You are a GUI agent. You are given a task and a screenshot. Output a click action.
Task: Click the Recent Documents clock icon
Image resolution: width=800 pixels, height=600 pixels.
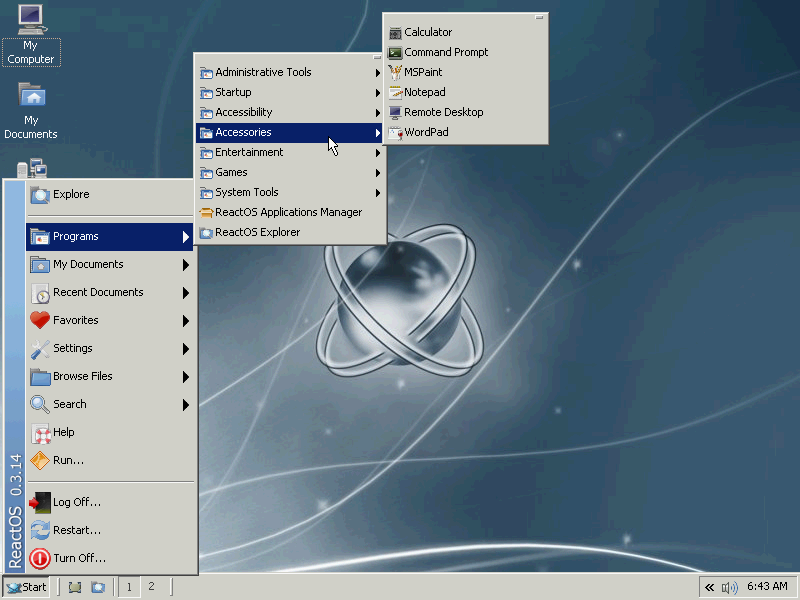40,293
